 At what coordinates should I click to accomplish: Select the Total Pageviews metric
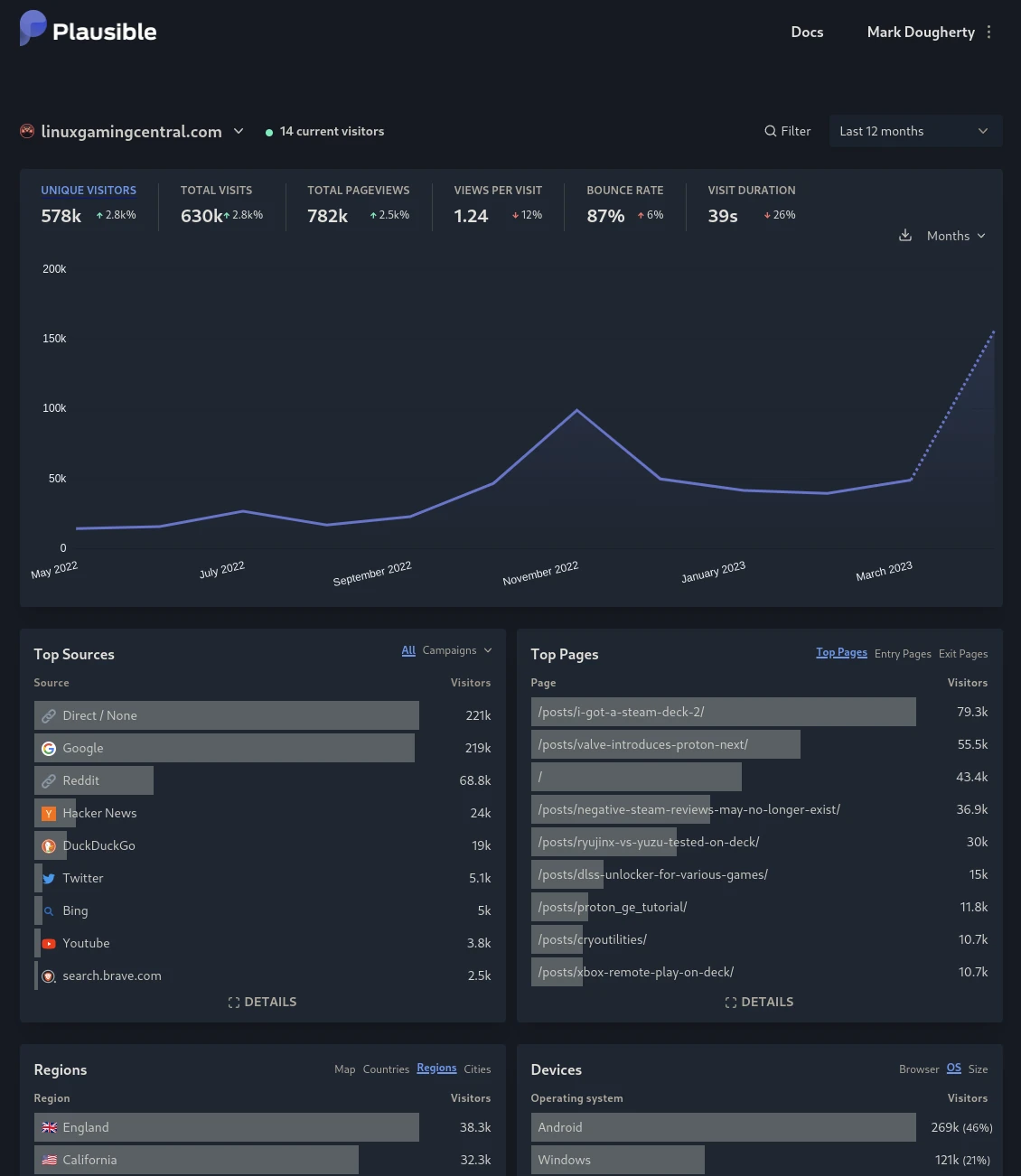point(358,204)
